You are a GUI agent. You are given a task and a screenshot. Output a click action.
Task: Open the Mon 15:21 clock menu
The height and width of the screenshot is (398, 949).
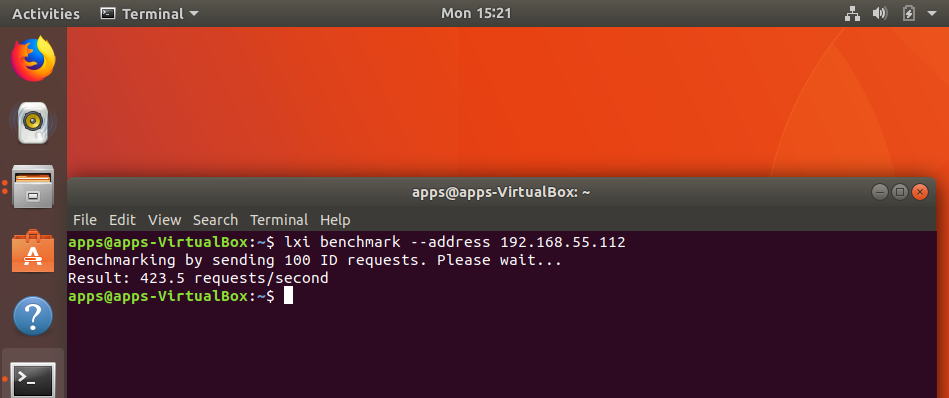coord(476,13)
